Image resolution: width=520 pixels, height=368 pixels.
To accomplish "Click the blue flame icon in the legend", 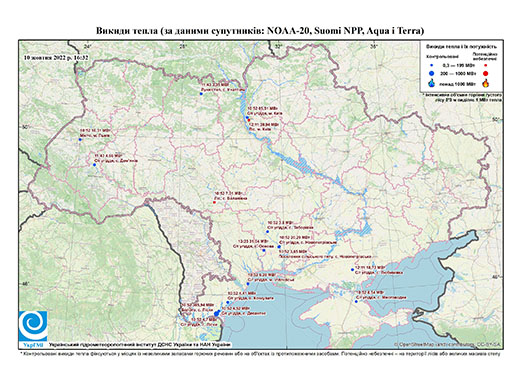I will point(432,83).
